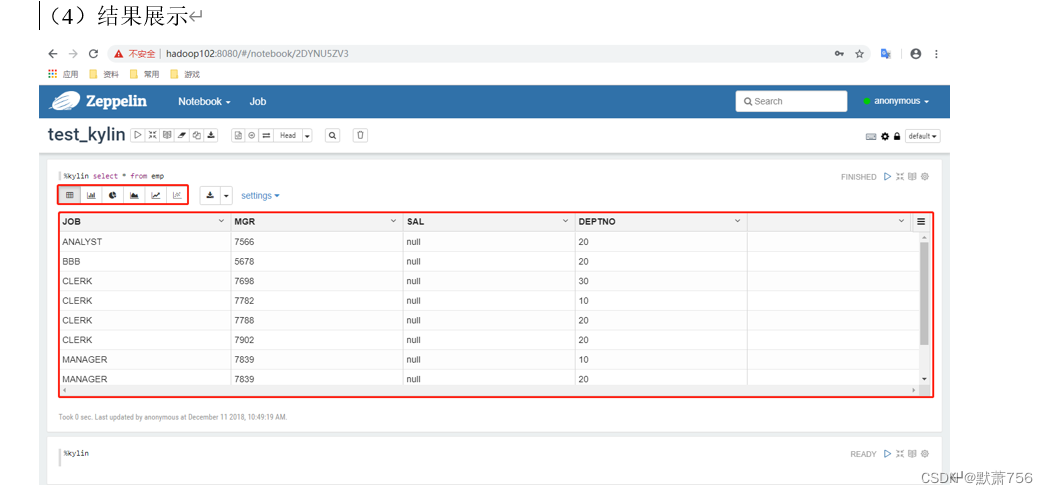The width and height of the screenshot is (1048, 495).
Task: Open settings gear of the FINISHED paragraph
Action: [x=925, y=176]
